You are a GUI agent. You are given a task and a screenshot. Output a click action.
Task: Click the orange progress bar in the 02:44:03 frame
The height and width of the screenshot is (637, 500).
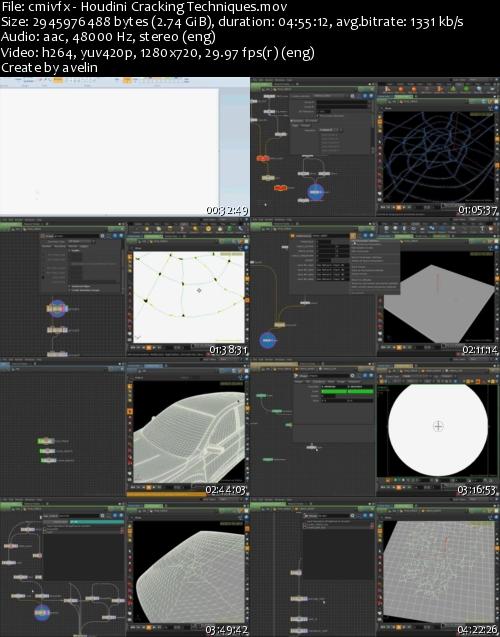coord(167,494)
